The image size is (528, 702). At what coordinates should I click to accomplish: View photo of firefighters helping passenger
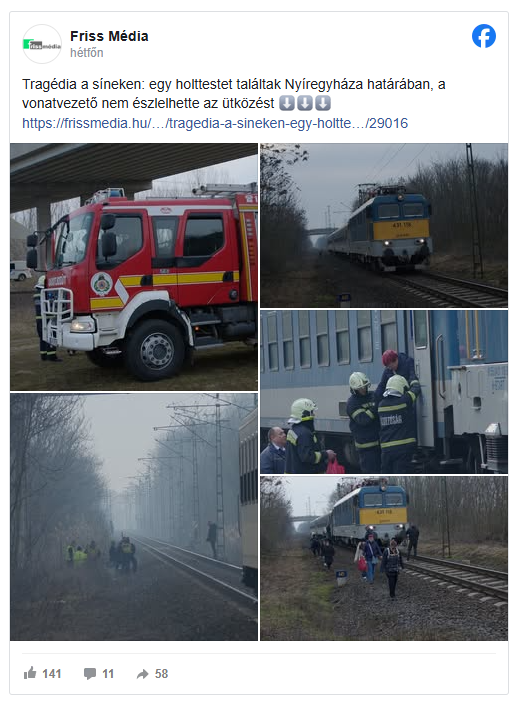pyautogui.click(x=384, y=392)
